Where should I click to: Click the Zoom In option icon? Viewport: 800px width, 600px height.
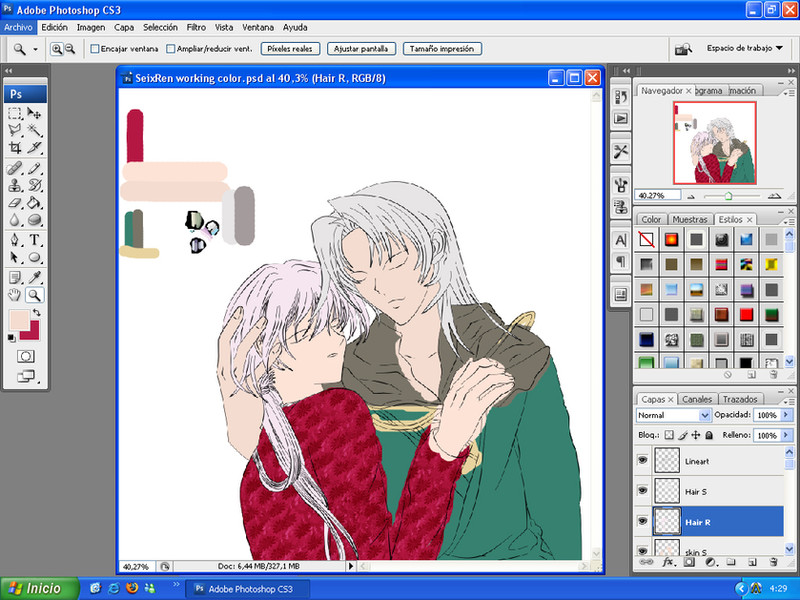[x=57, y=49]
